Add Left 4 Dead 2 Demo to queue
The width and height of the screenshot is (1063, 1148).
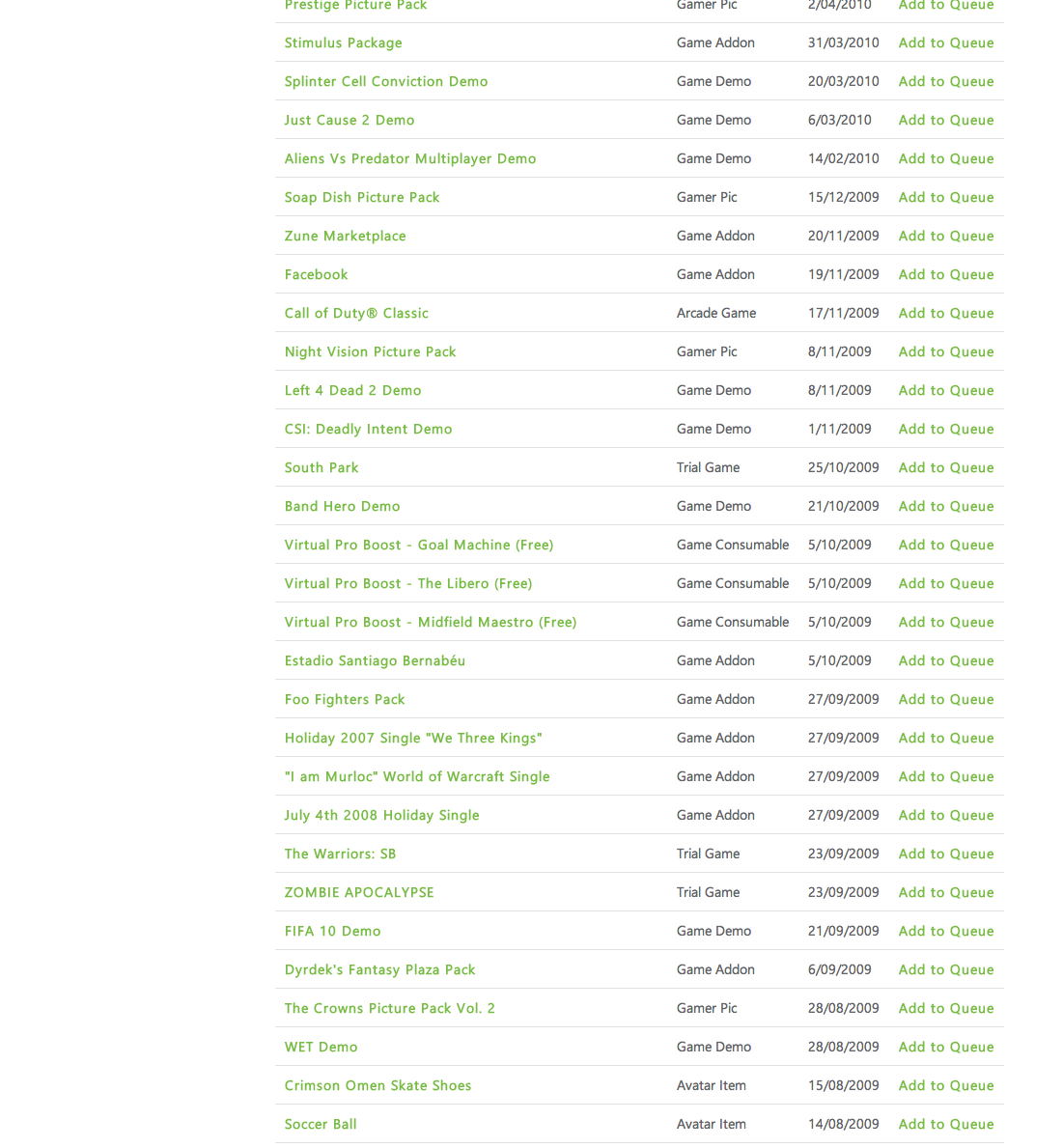click(946, 390)
